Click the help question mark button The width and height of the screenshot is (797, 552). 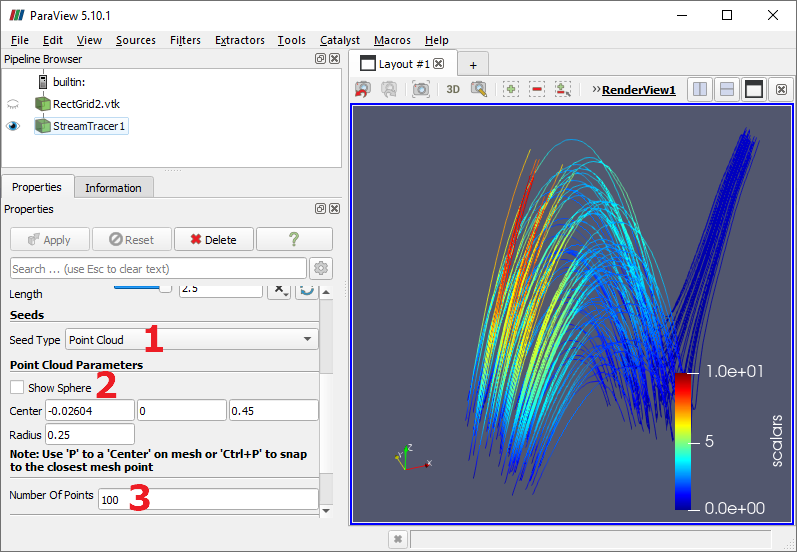click(x=294, y=239)
